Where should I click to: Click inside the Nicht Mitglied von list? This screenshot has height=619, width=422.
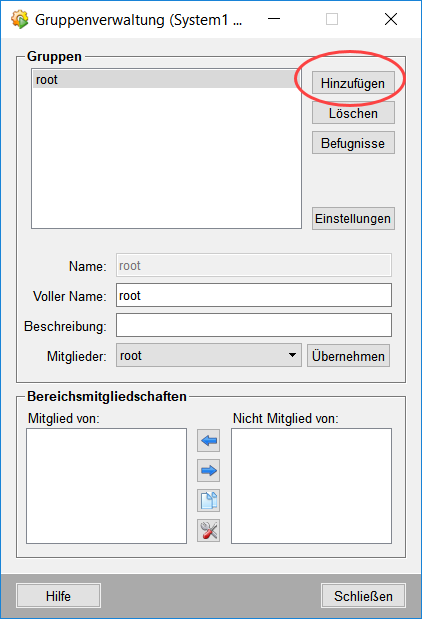click(311, 486)
